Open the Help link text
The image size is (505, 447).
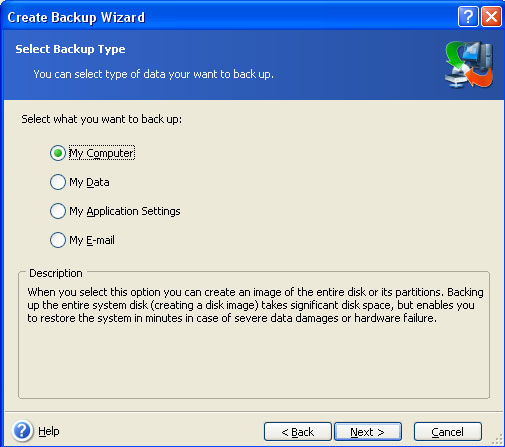click(x=49, y=431)
